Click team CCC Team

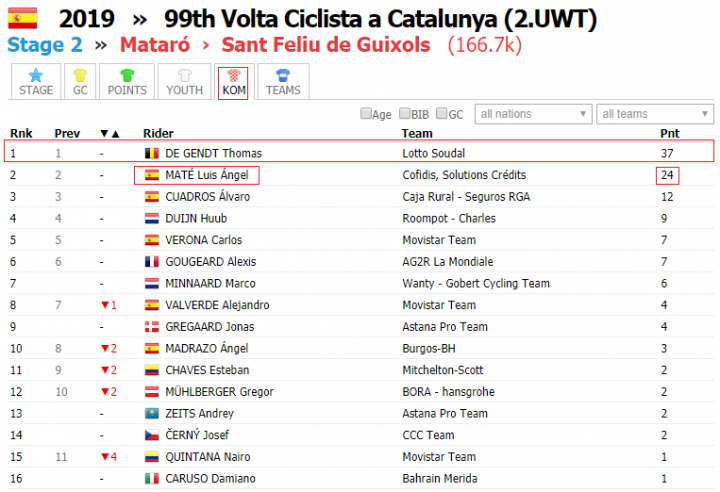[x=428, y=435]
